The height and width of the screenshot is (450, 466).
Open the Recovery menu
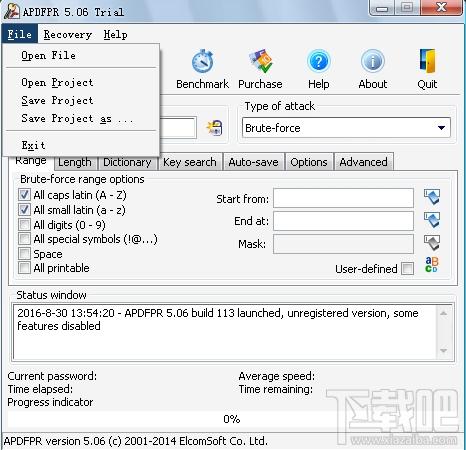pos(68,34)
